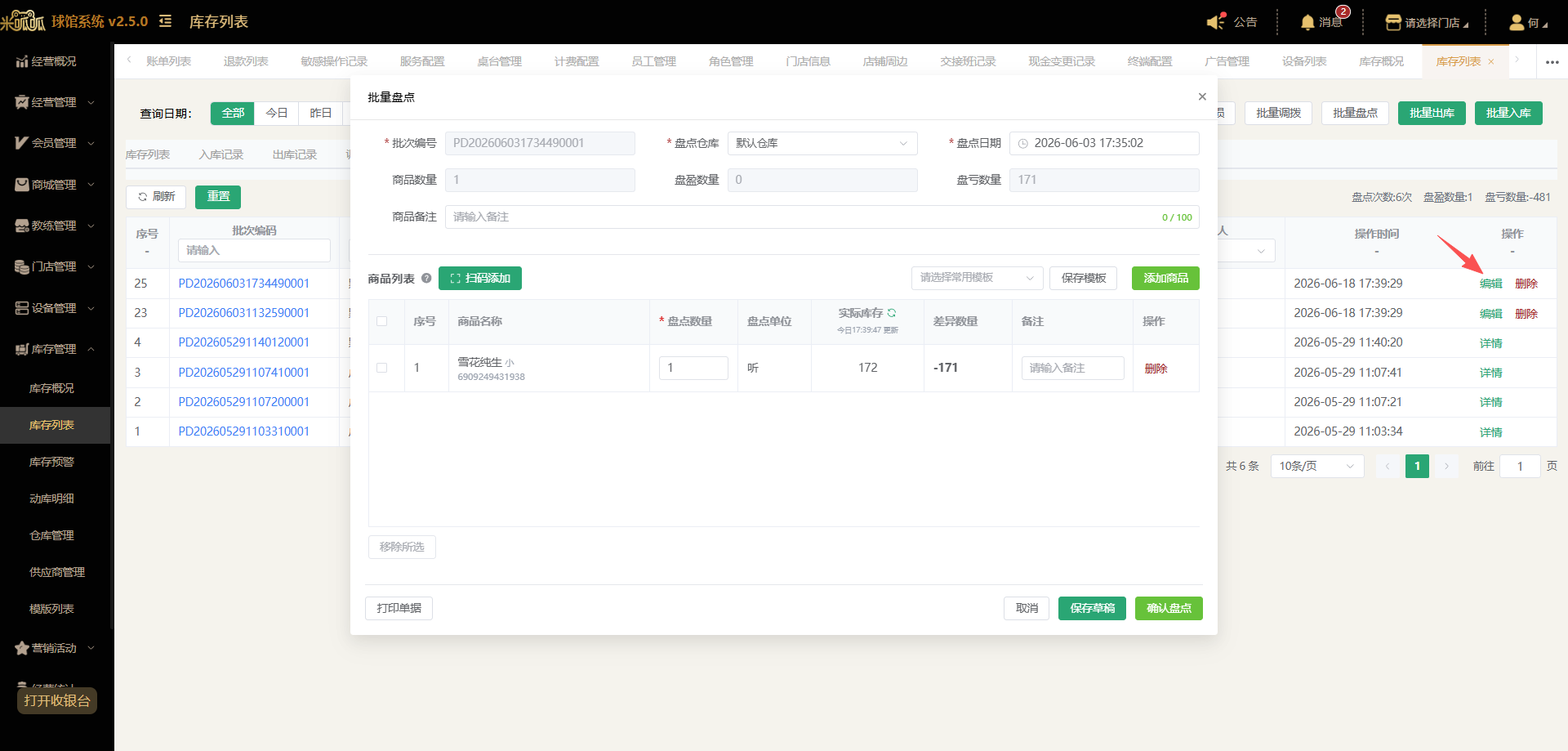Close the 批量盘点 dialog

1202,96
